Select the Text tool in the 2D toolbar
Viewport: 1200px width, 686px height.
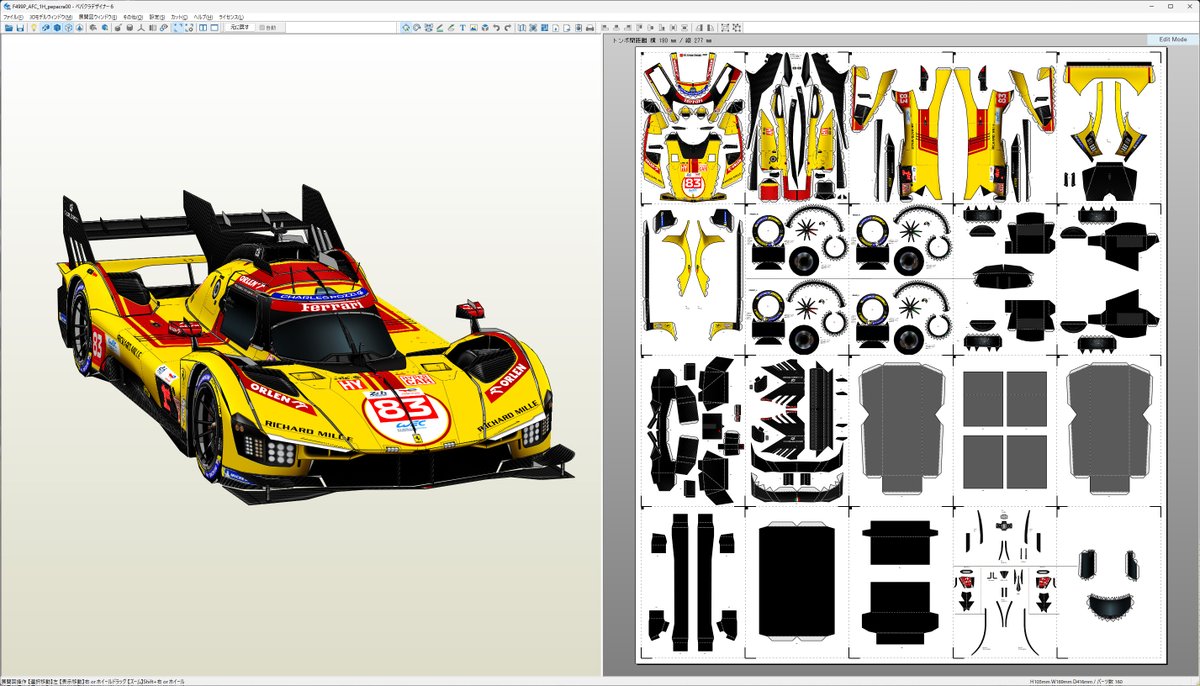[x=463, y=28]
